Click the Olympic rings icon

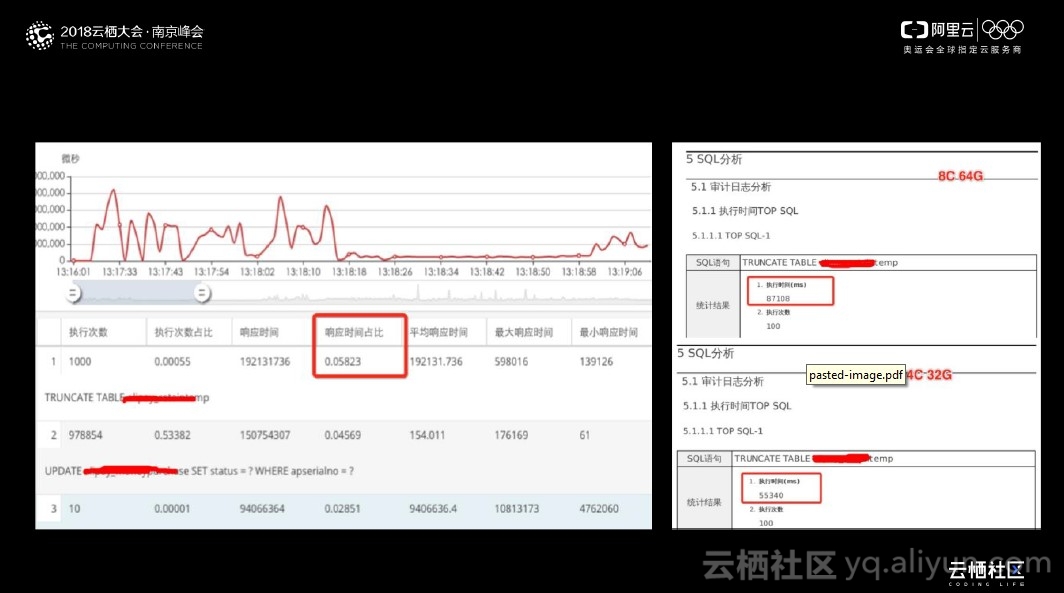pyautogui.click(x=1002, y=30)
